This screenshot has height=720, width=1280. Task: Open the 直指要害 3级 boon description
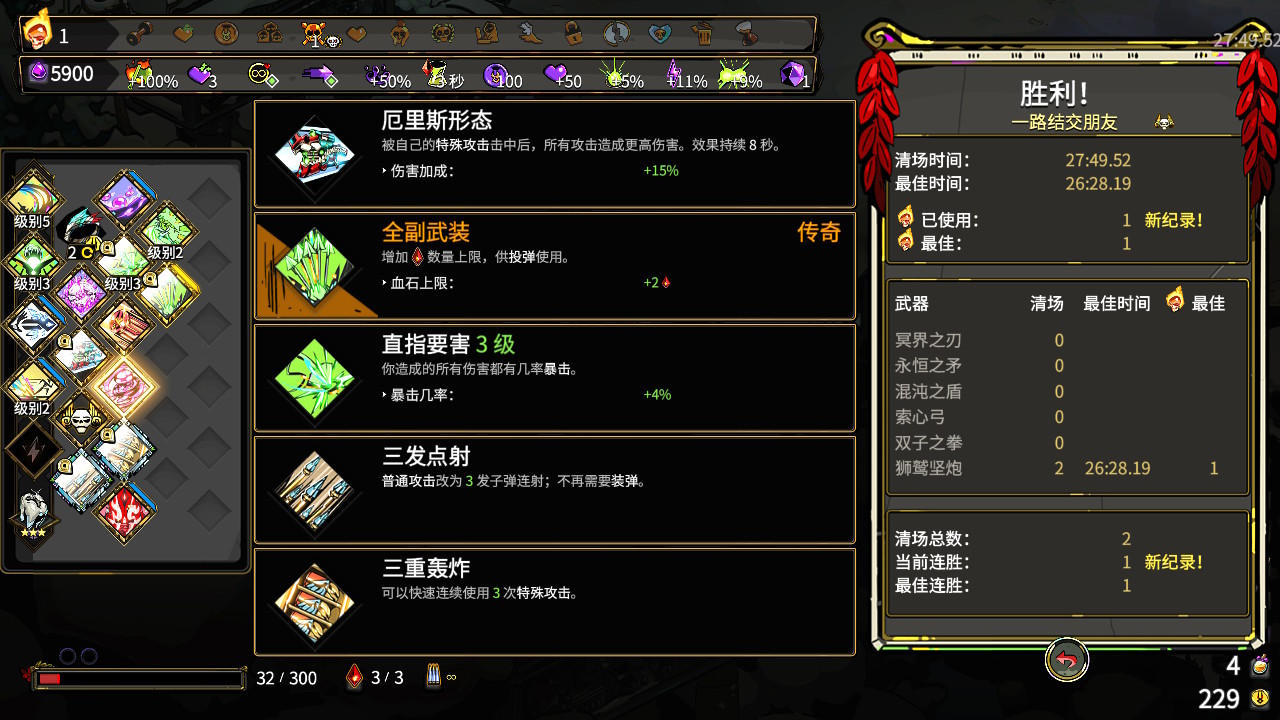point(555,378)
